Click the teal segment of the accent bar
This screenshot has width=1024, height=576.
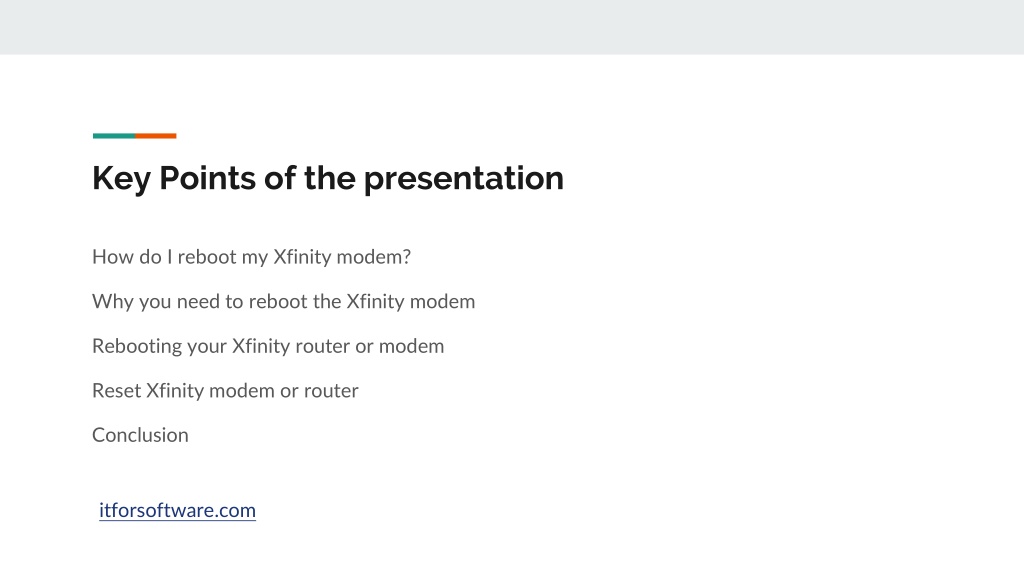click(114, 136)
